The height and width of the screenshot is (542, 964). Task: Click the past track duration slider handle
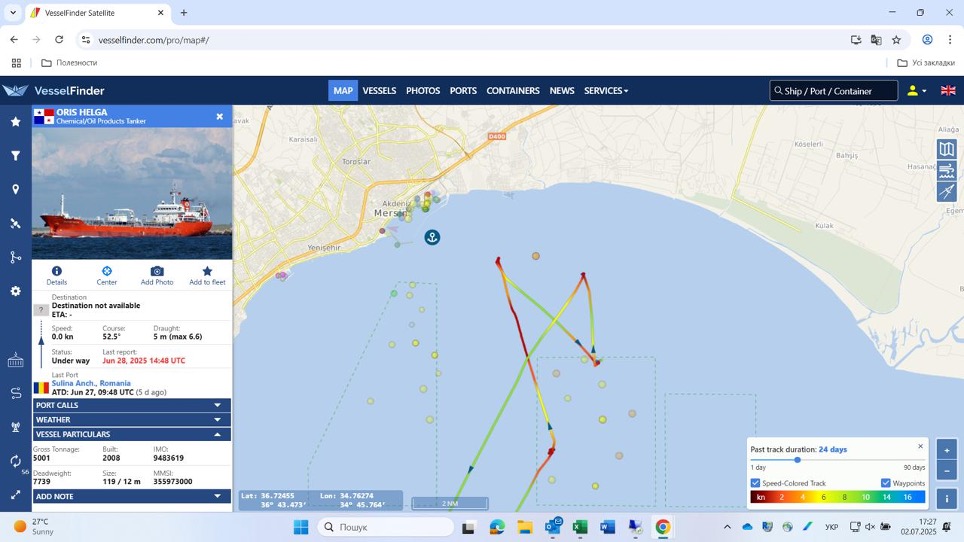[x=797, y=460]
